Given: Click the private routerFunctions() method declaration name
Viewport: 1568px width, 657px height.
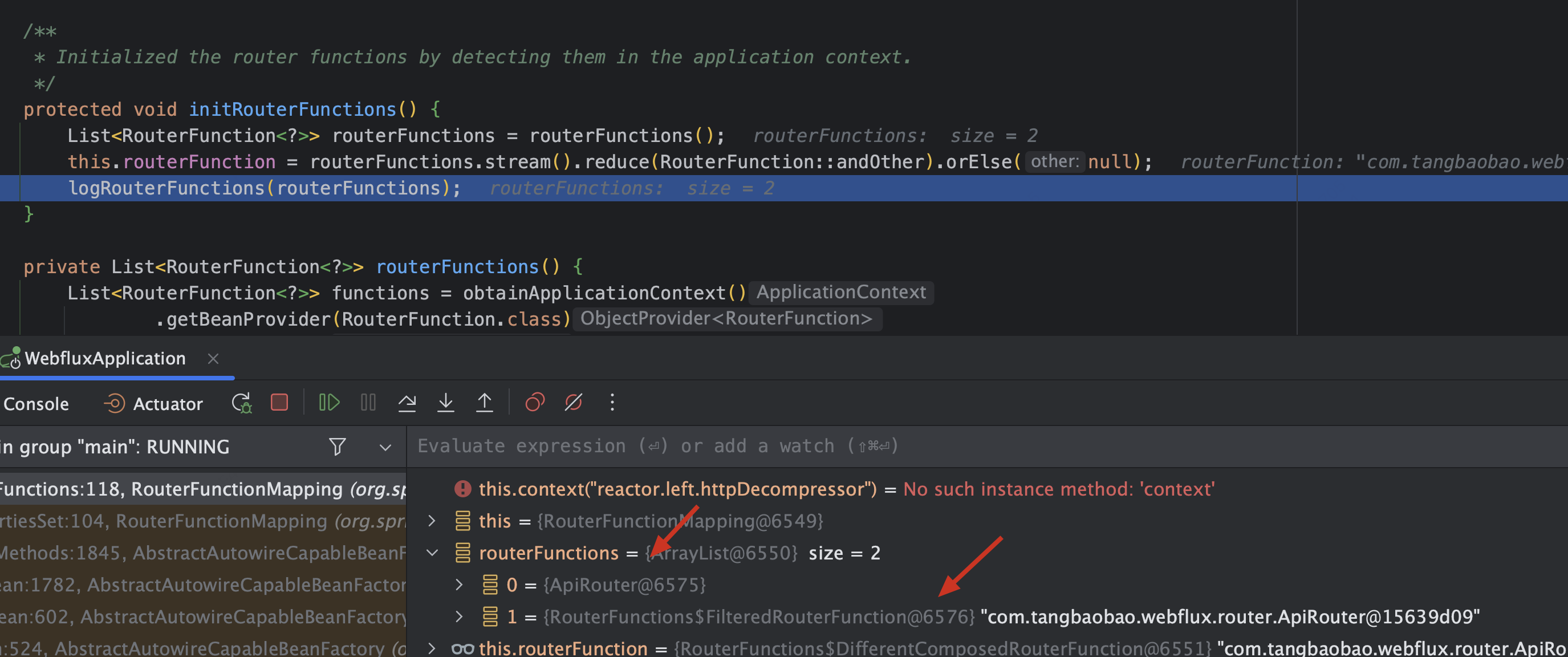Looking at the screenshot, I should (457, 267).
